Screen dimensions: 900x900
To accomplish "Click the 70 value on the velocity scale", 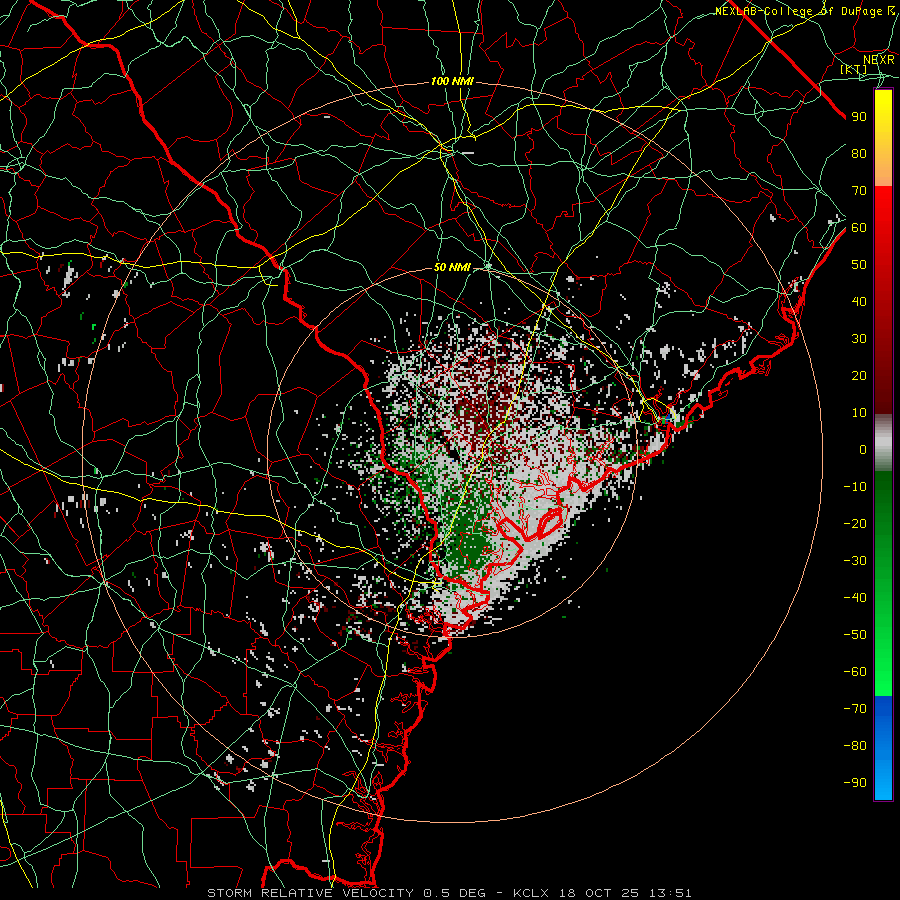I will tap(859, 191).
